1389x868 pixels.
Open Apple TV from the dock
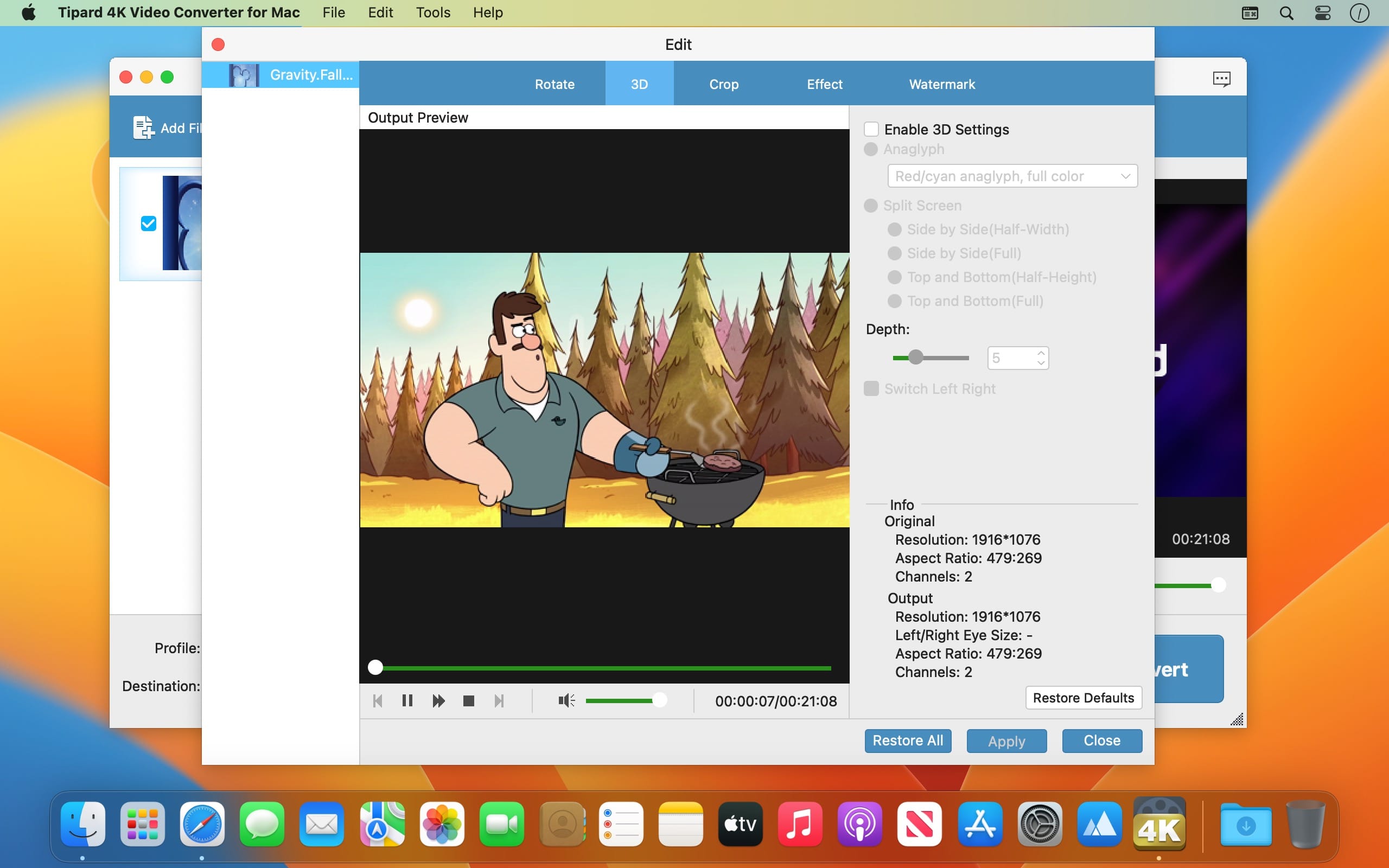[x=741, y=825]
